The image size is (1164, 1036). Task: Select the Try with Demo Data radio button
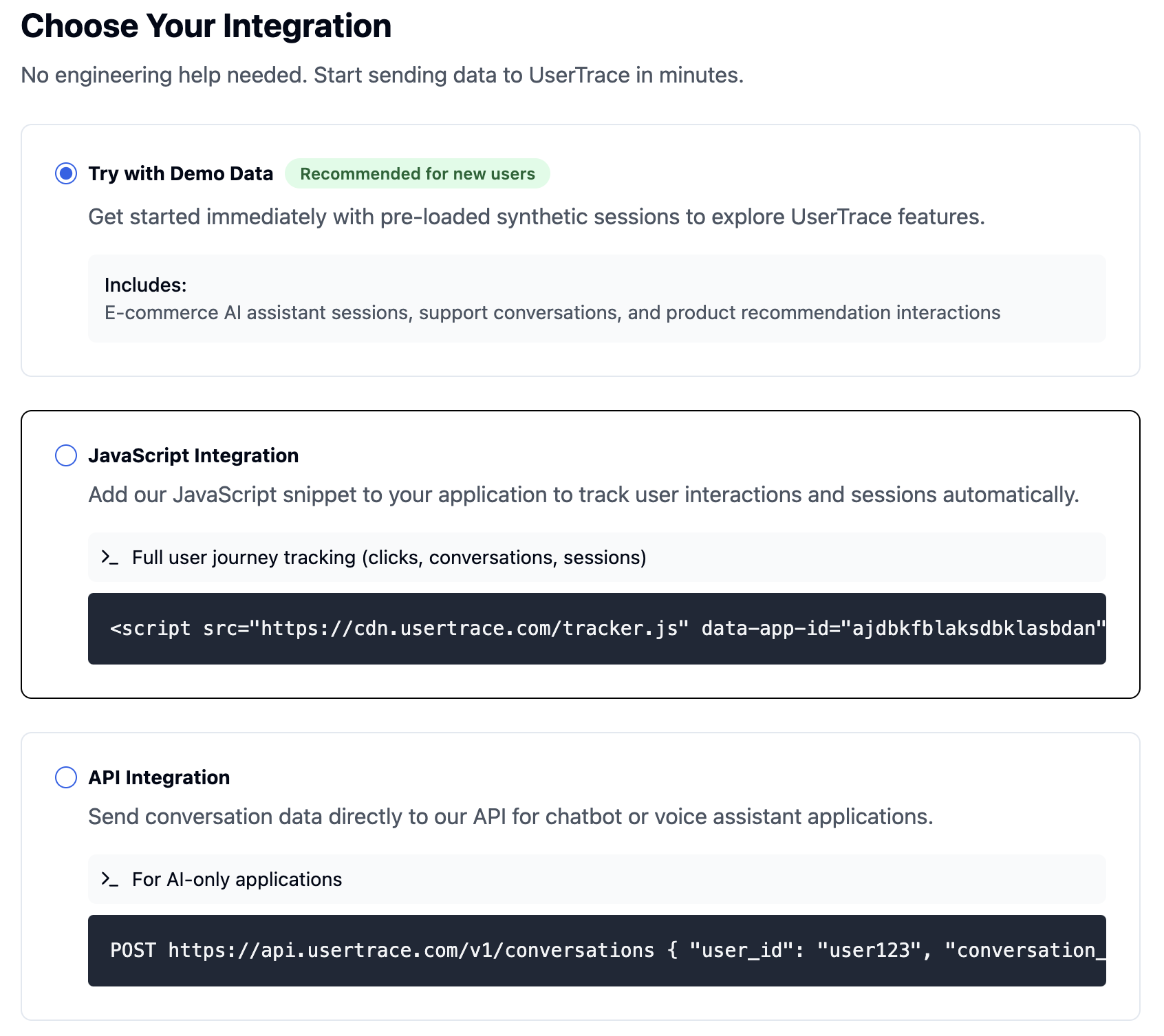click(x=66, y=173)
